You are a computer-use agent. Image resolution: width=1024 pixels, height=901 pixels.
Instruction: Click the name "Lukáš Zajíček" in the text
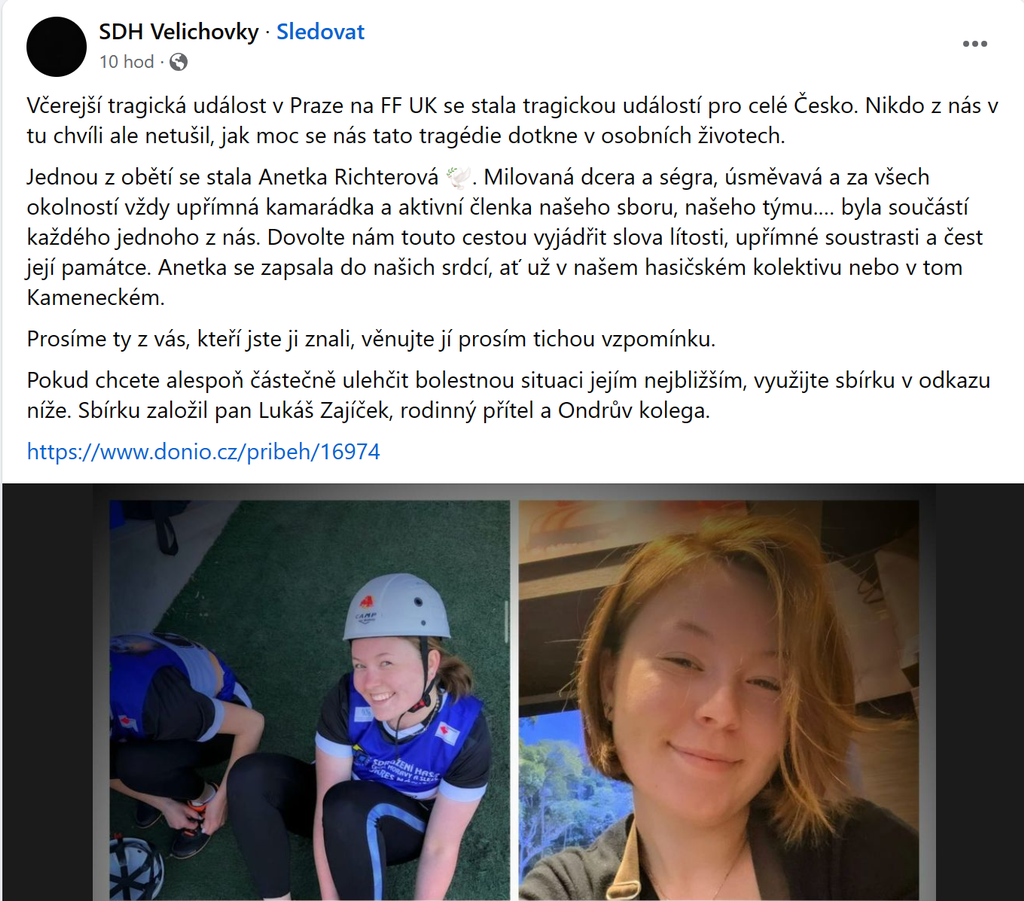click(324, 411)
